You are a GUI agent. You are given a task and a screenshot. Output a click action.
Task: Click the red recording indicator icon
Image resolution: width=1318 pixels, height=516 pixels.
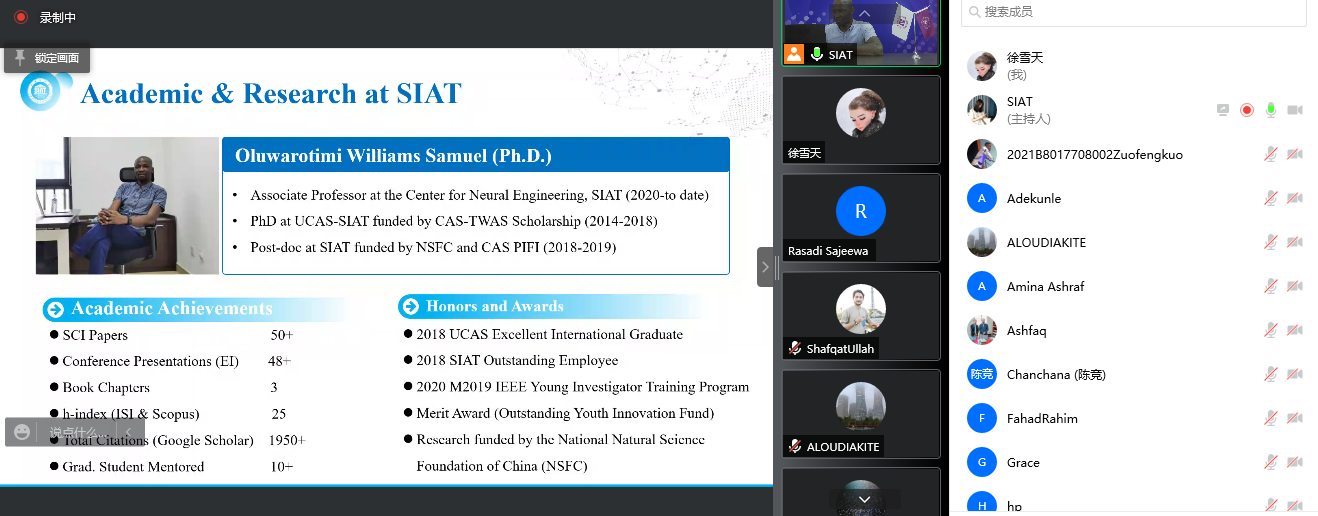point(20,17)
